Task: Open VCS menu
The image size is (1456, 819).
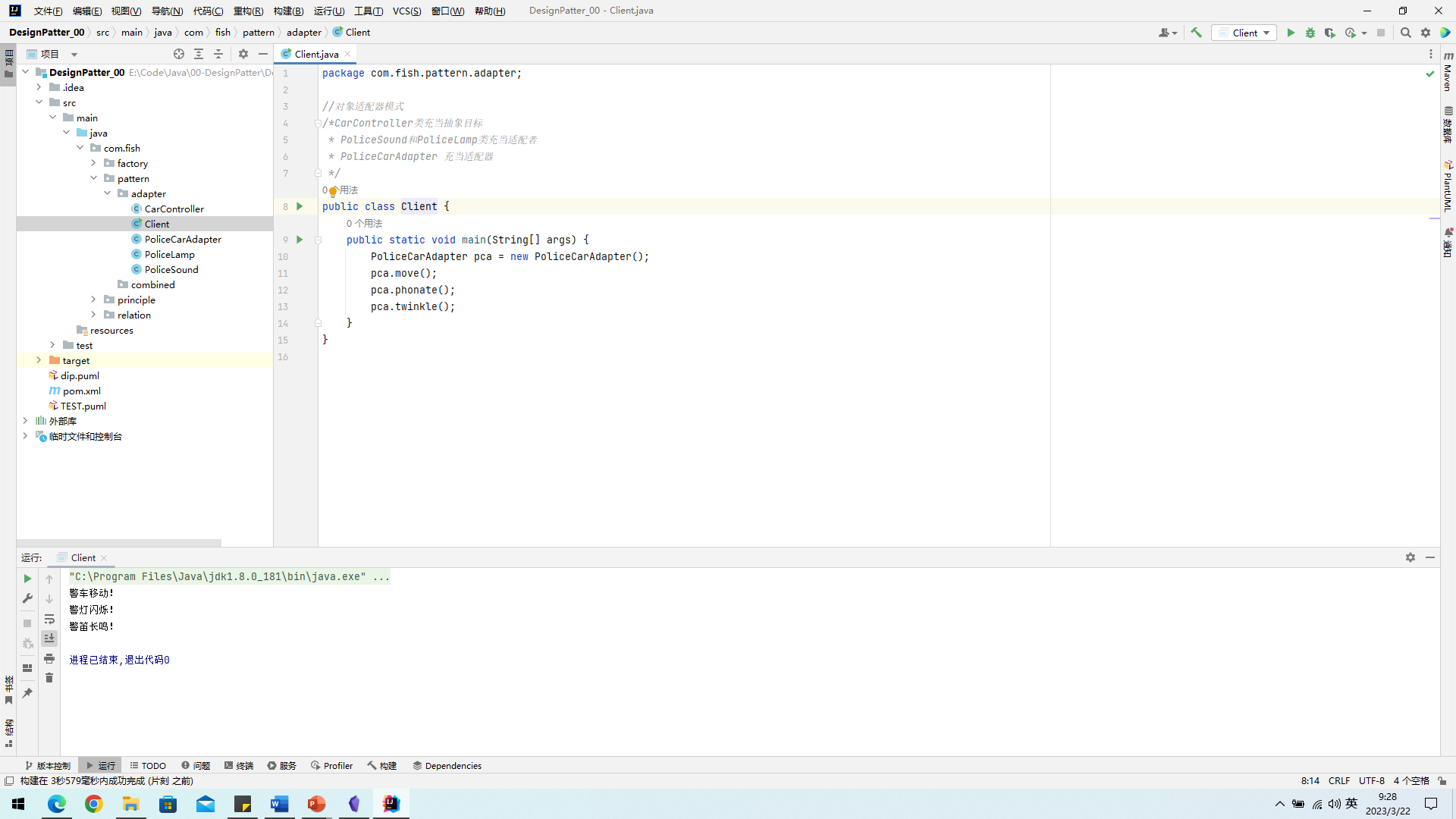Action: pyautogui.click(x=406, y=11)
